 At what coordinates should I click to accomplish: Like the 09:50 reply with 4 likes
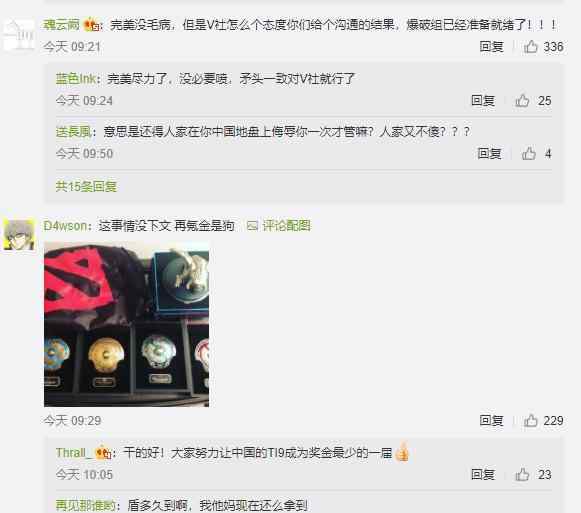529,153
